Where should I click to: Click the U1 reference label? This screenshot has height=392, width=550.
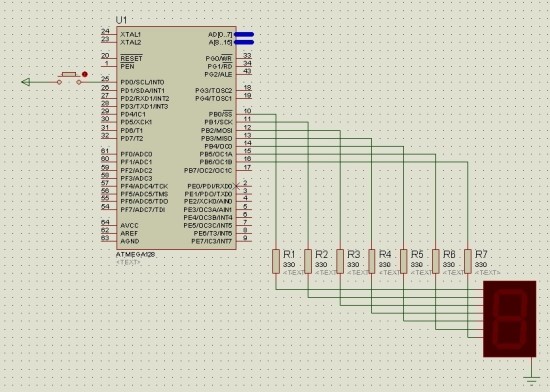(x=121, y=20)
